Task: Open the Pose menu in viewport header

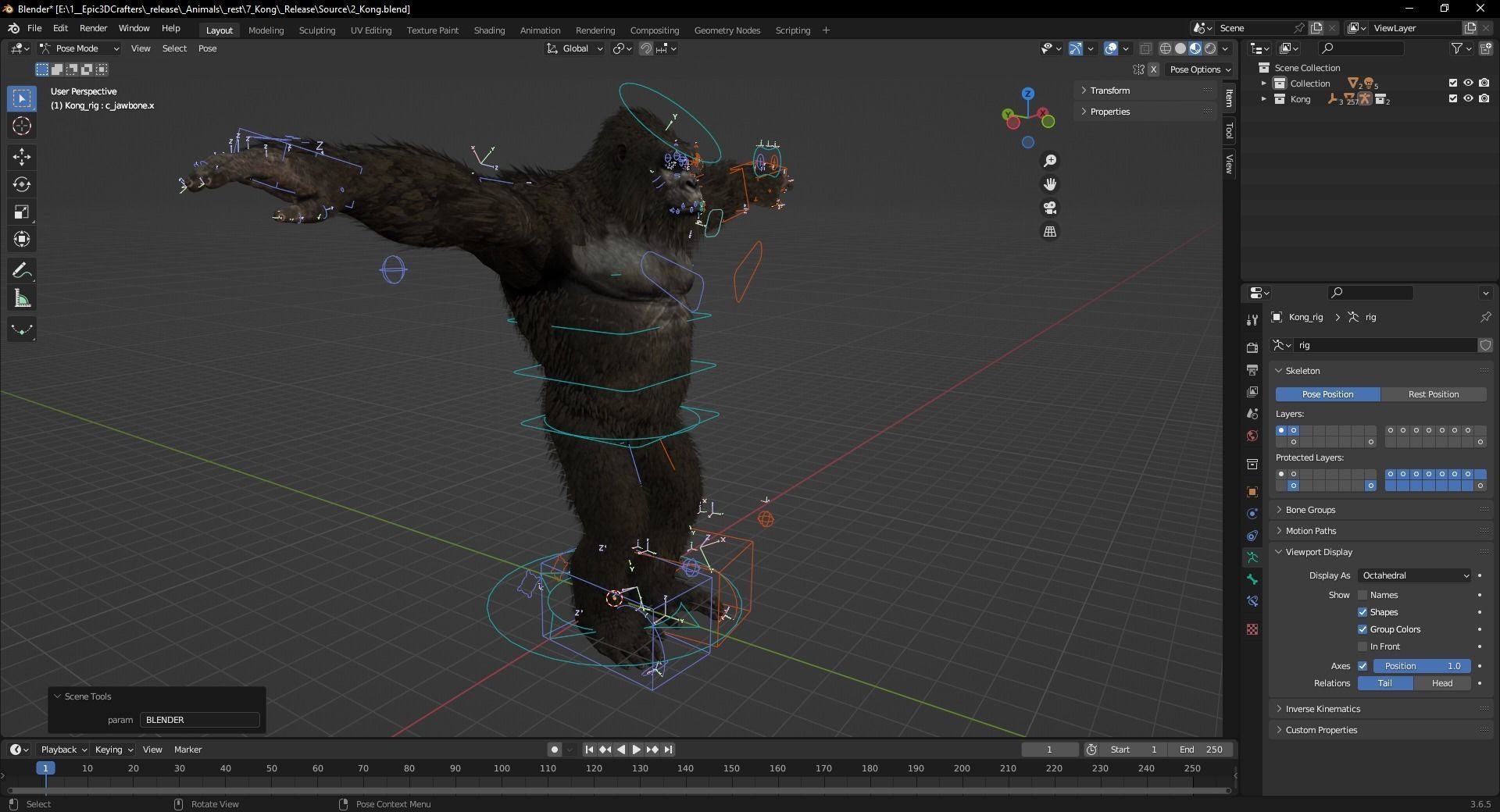Action: coord(207,48)
